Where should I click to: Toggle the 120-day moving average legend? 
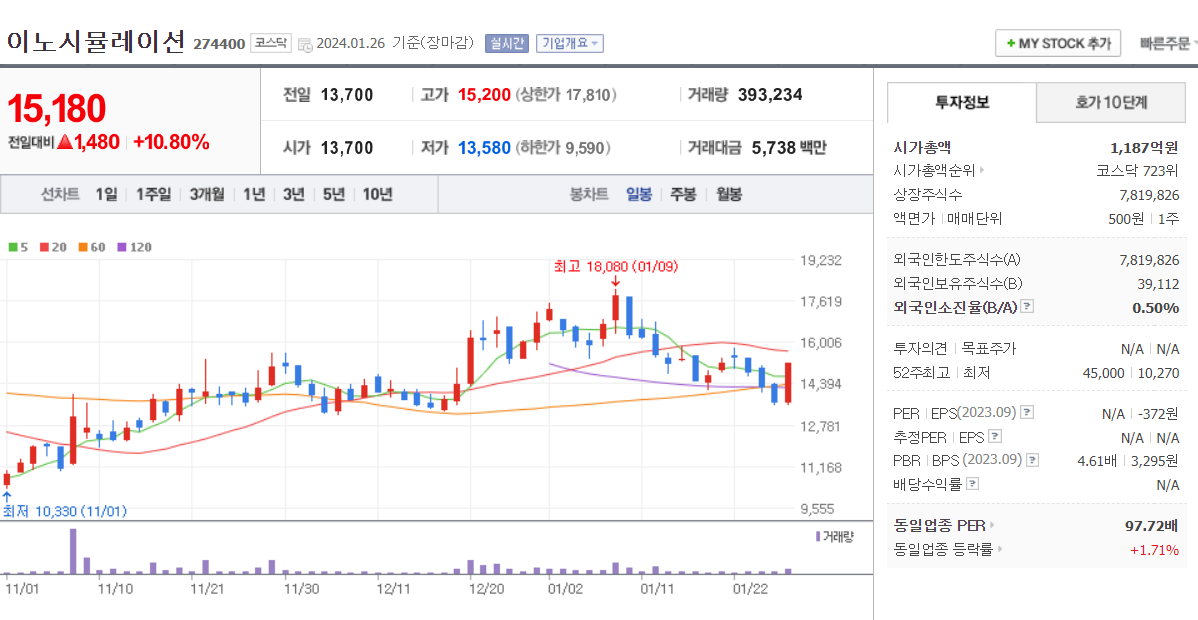134,247
